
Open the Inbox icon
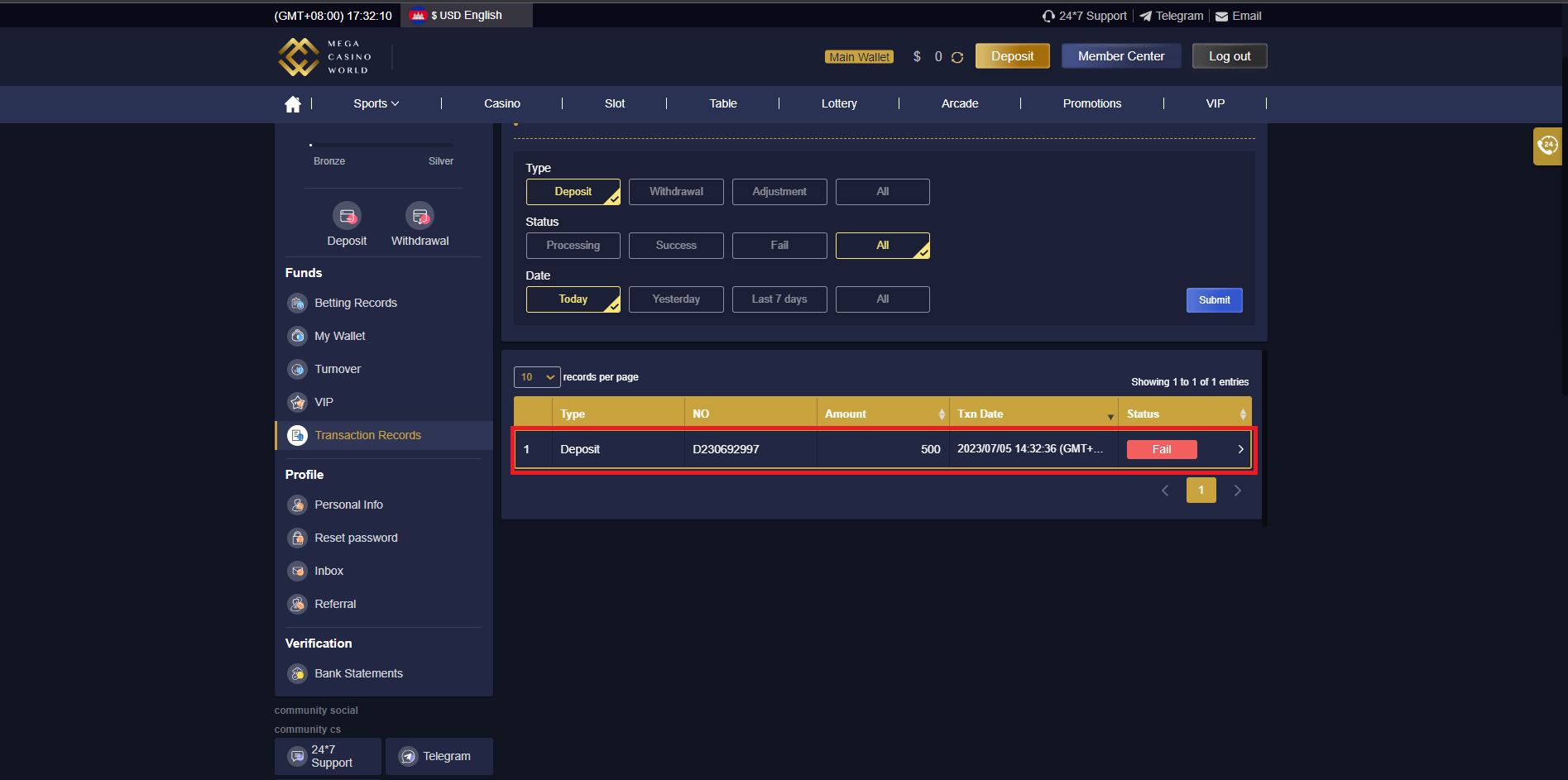(x=297, y=571)
